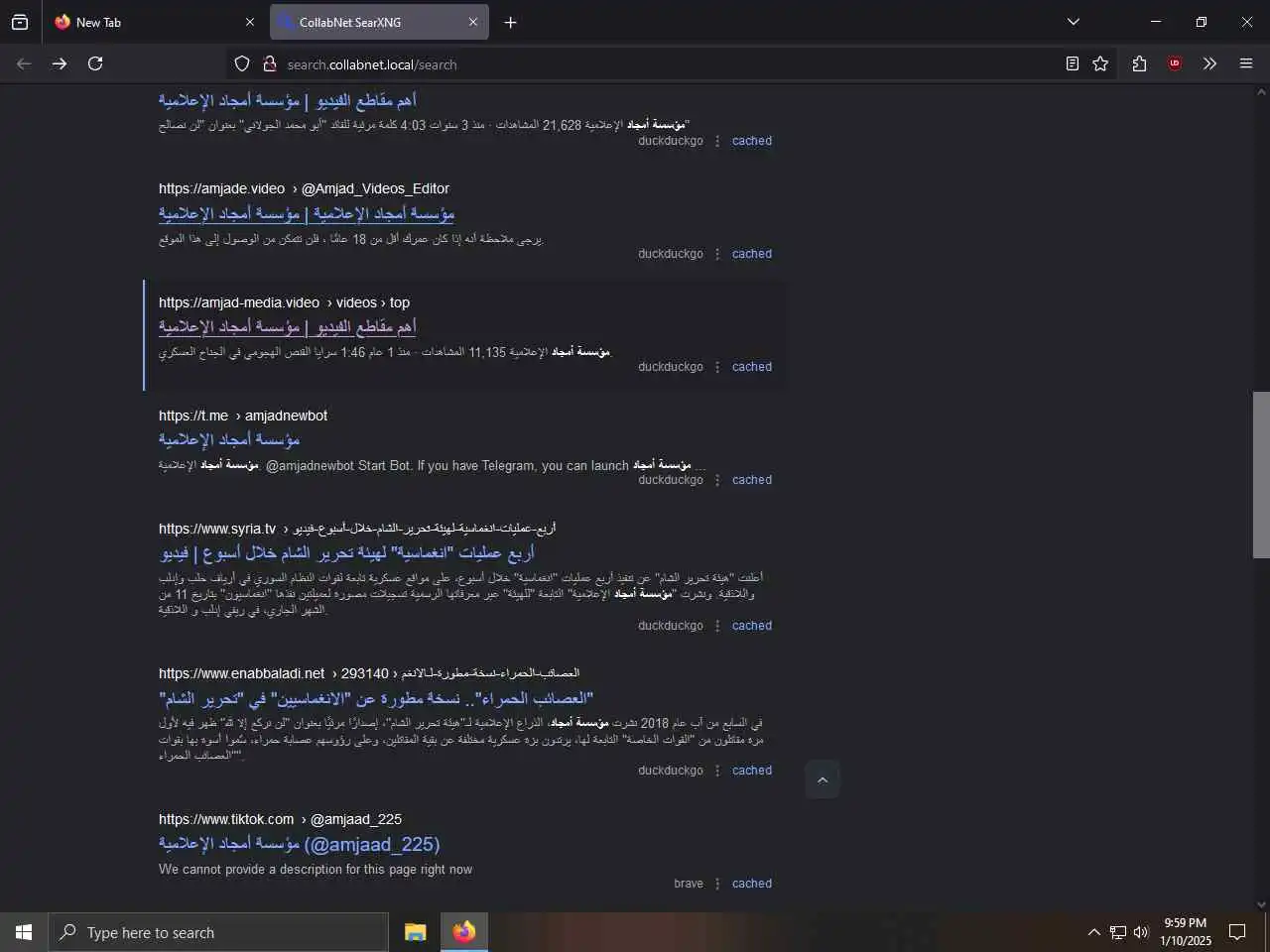Open the notification center icon
The width and height of the screenshot is (1270, 952).
point(1237,932)
